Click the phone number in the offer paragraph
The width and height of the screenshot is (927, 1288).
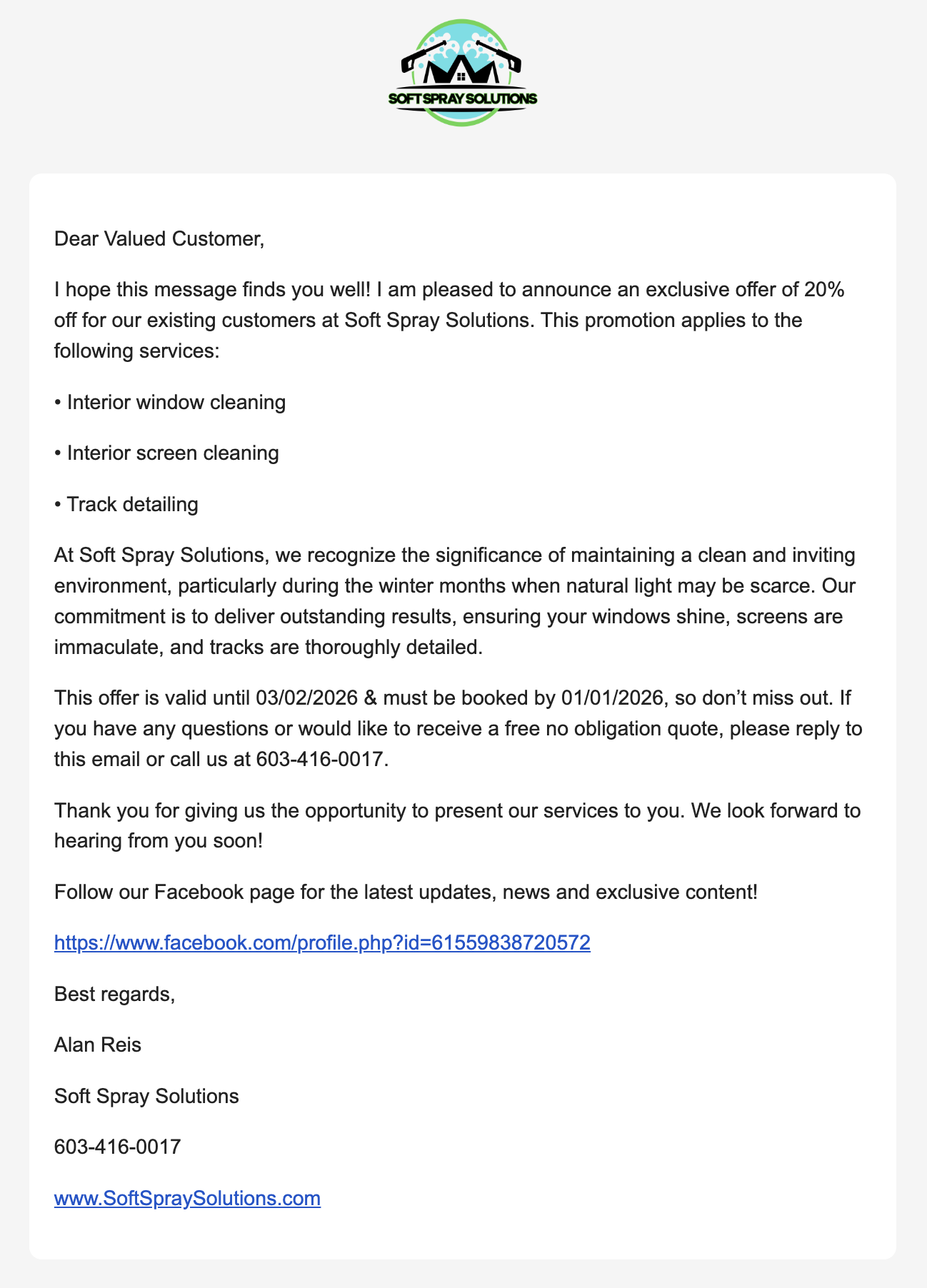(x=319, y=759)
